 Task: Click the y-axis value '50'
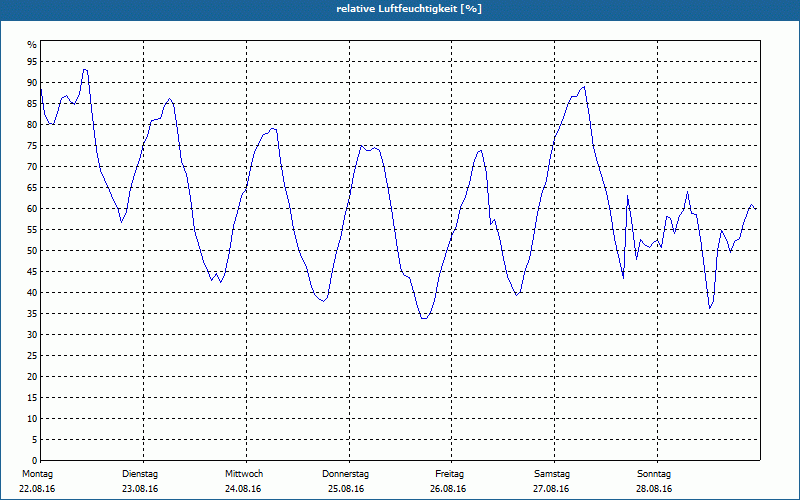(32, 251)
